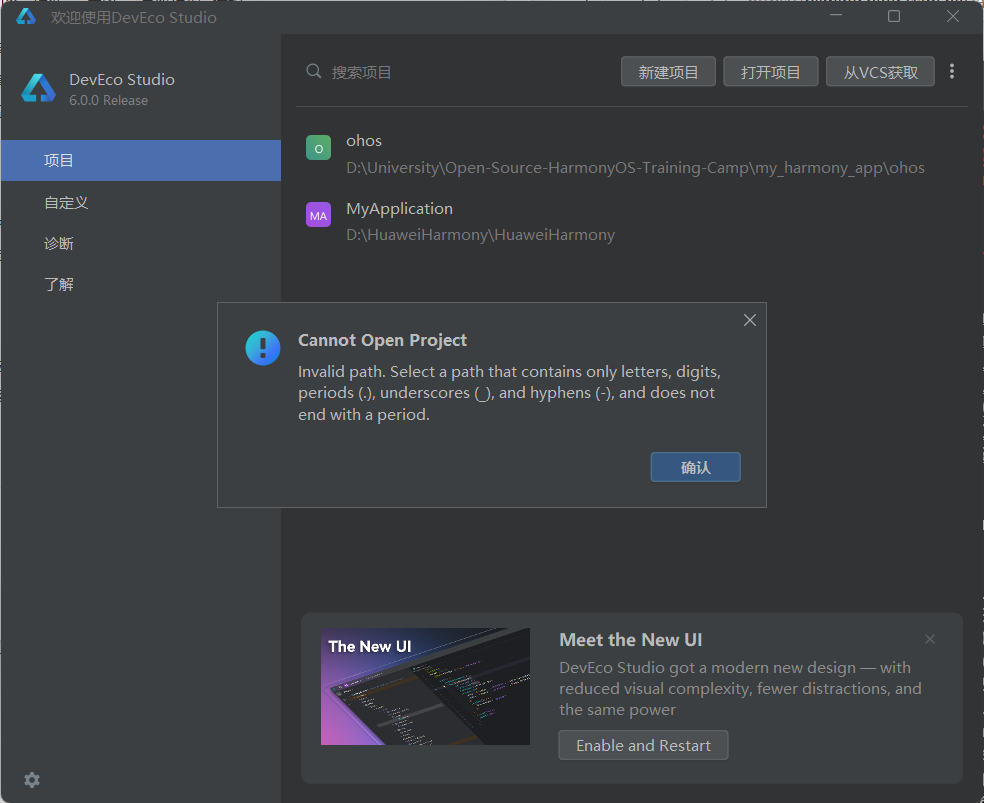Click Enable and Restart button
984x803 pixels.
(x=643, y=745)
